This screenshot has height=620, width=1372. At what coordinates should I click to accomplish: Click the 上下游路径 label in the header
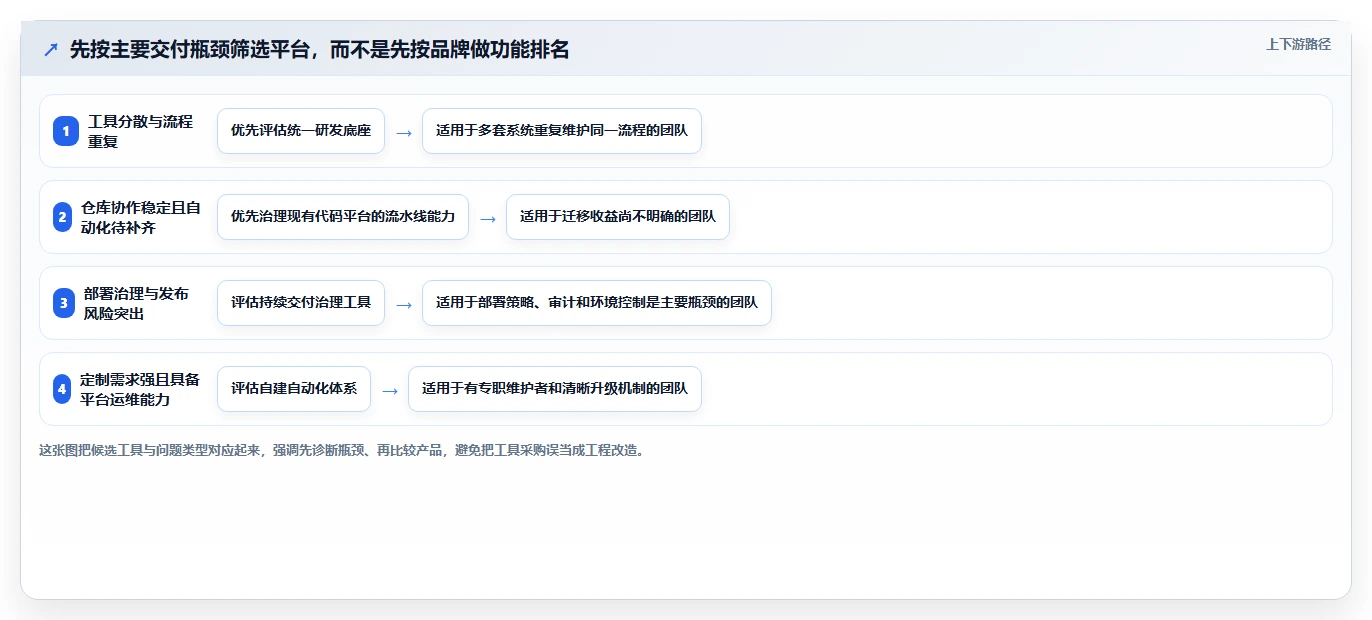1298,44
